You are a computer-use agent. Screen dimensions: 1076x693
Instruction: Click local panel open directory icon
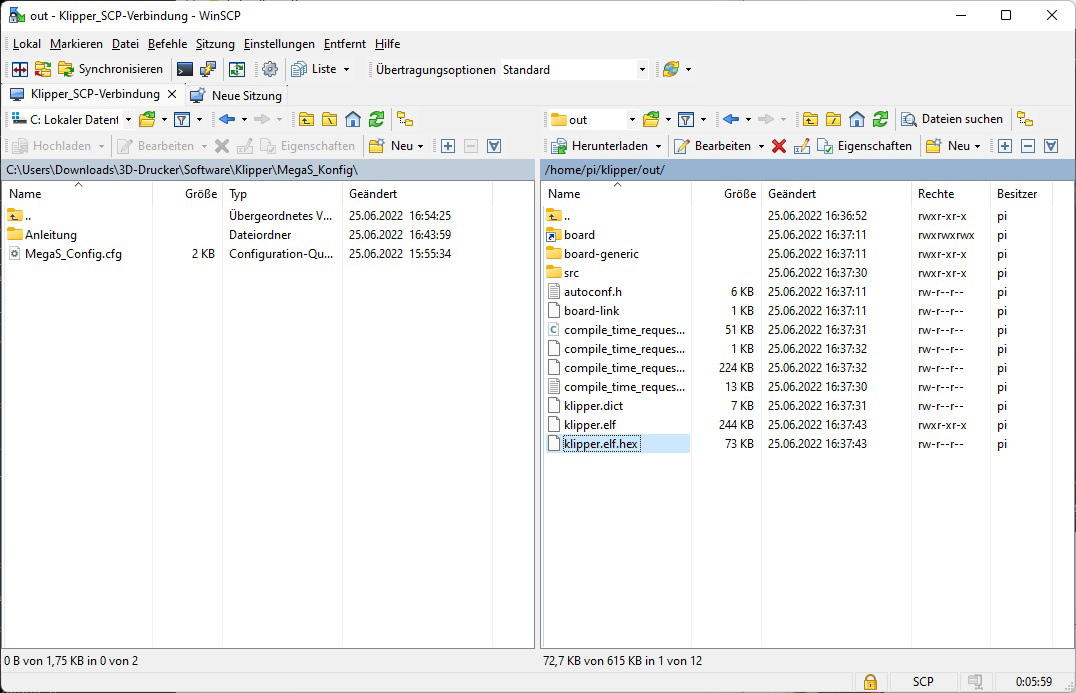click(148, 119)
